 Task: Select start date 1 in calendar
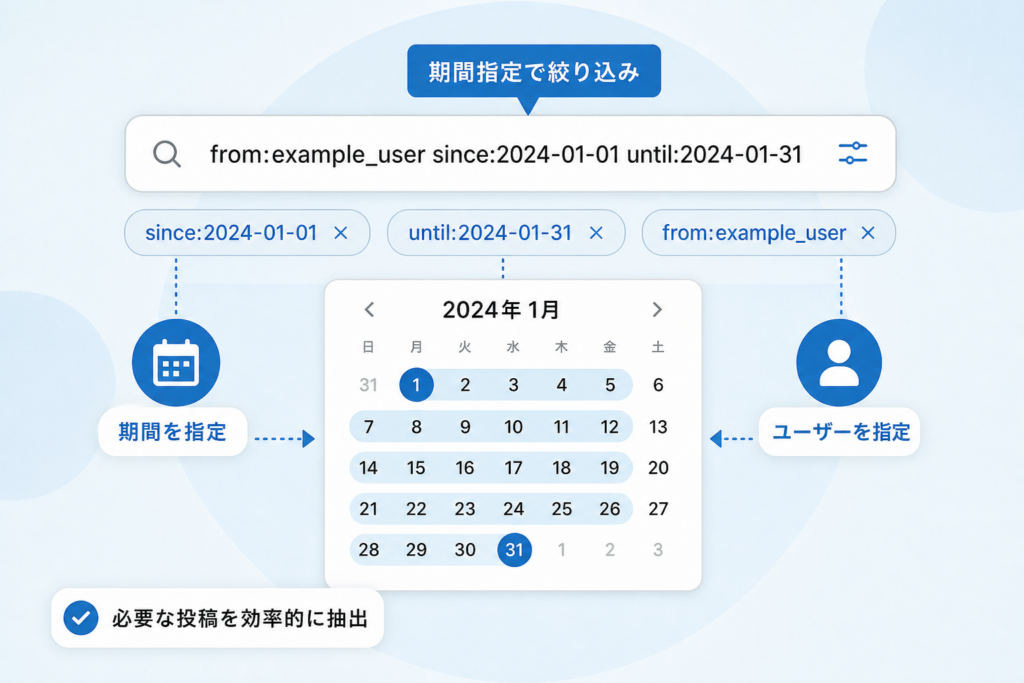[x=417, y=385]
